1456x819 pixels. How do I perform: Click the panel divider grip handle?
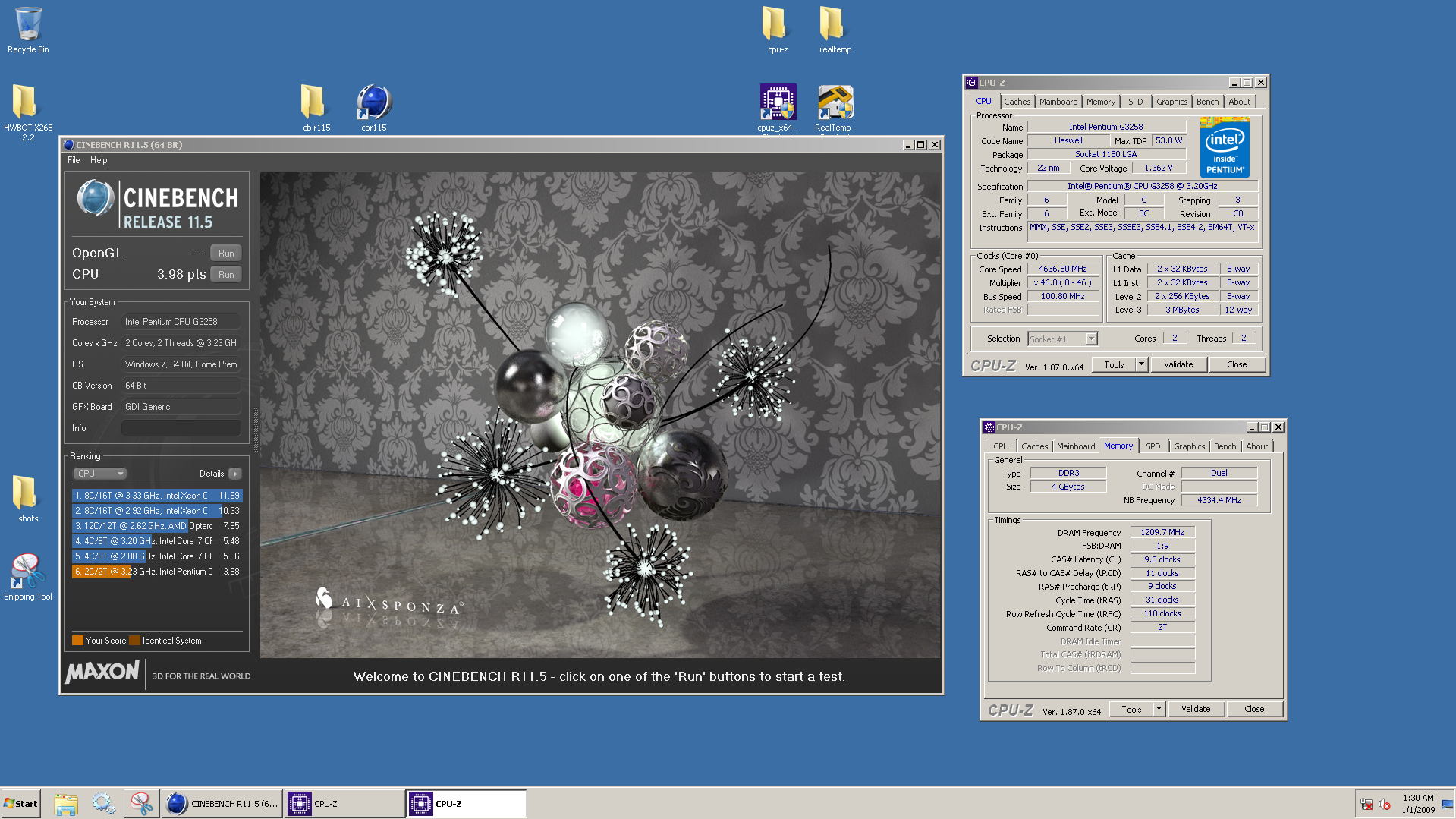(x=255, y=430)
